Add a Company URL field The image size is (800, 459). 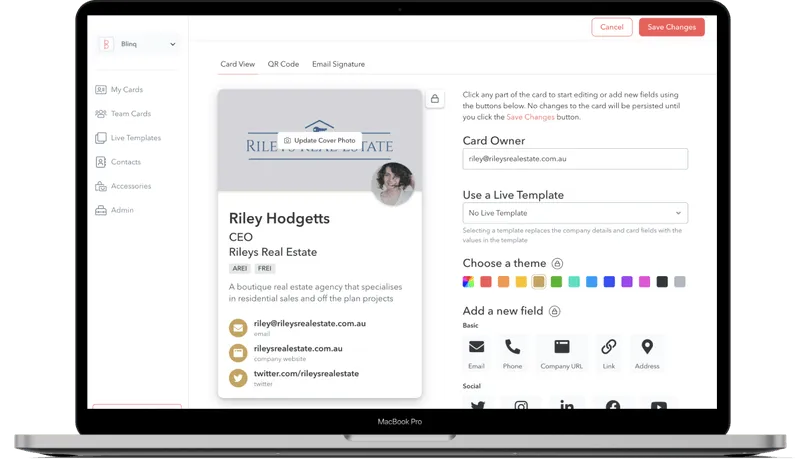(561, 354)
